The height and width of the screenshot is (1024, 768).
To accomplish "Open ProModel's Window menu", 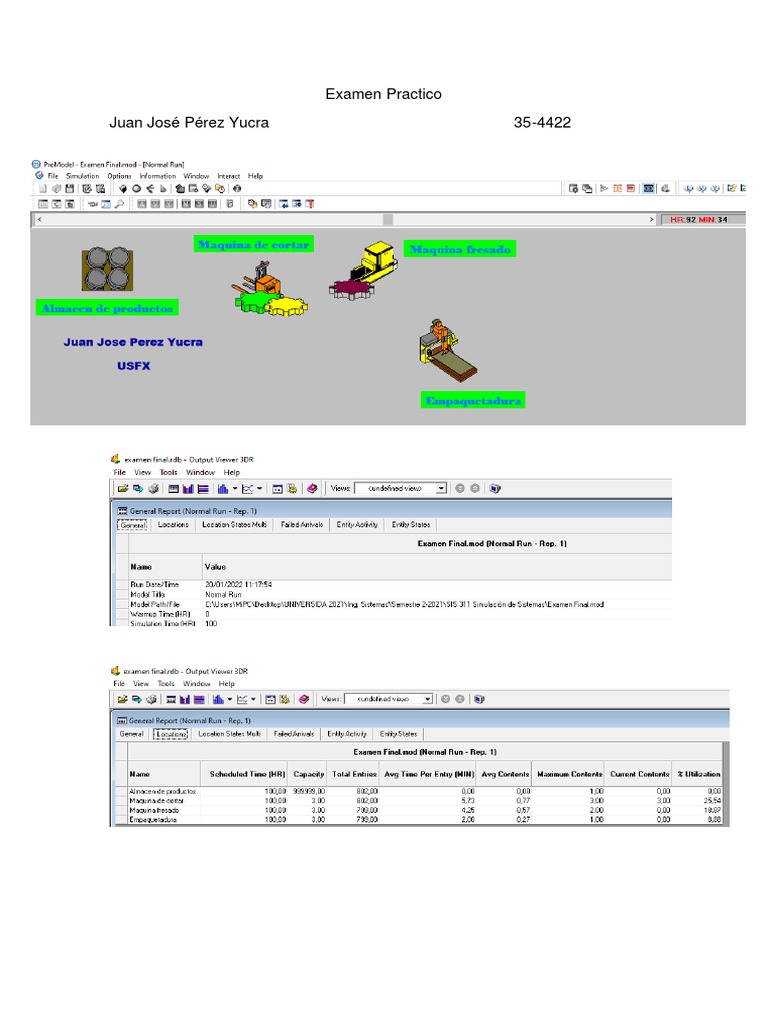I will point(196,176).
